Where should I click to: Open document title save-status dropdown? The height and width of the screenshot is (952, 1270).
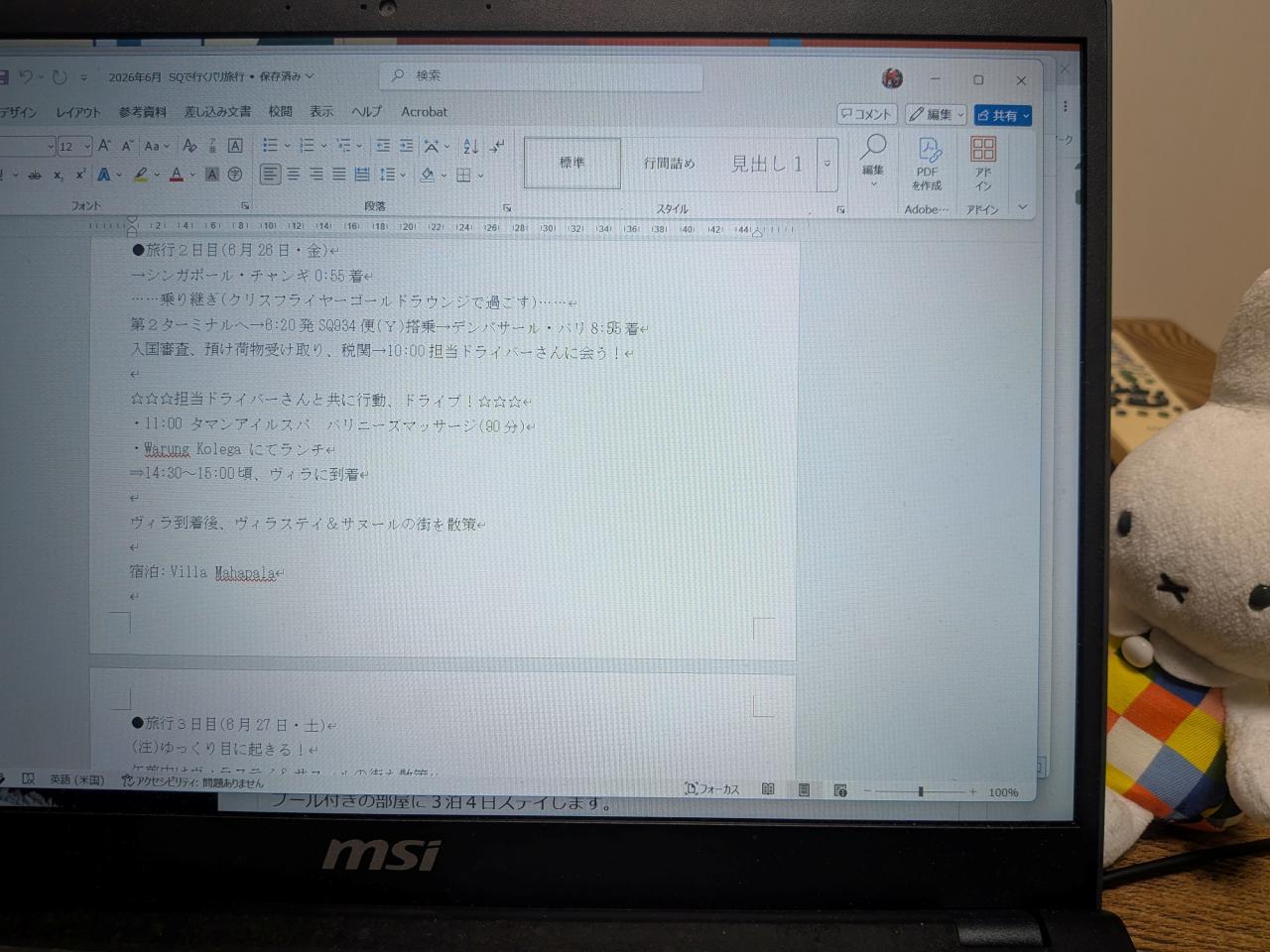(x=310, y=76)
